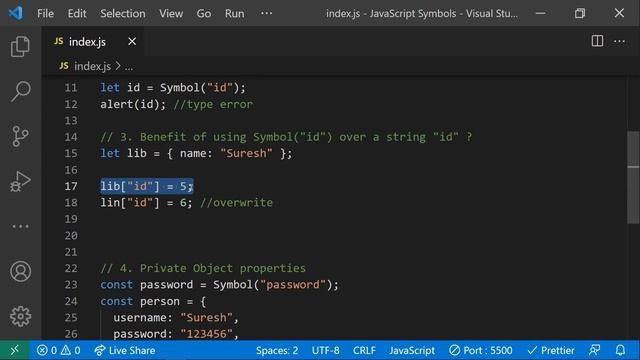Click line number 17 in gutter
This screenshot has height=360, width=640.
[71, 186]
